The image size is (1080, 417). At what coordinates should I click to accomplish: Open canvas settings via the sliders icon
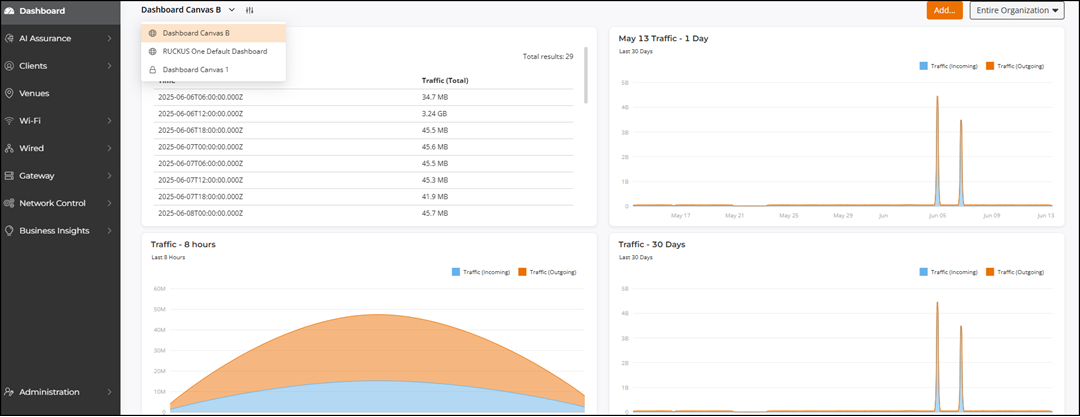[x=250, y=10]
